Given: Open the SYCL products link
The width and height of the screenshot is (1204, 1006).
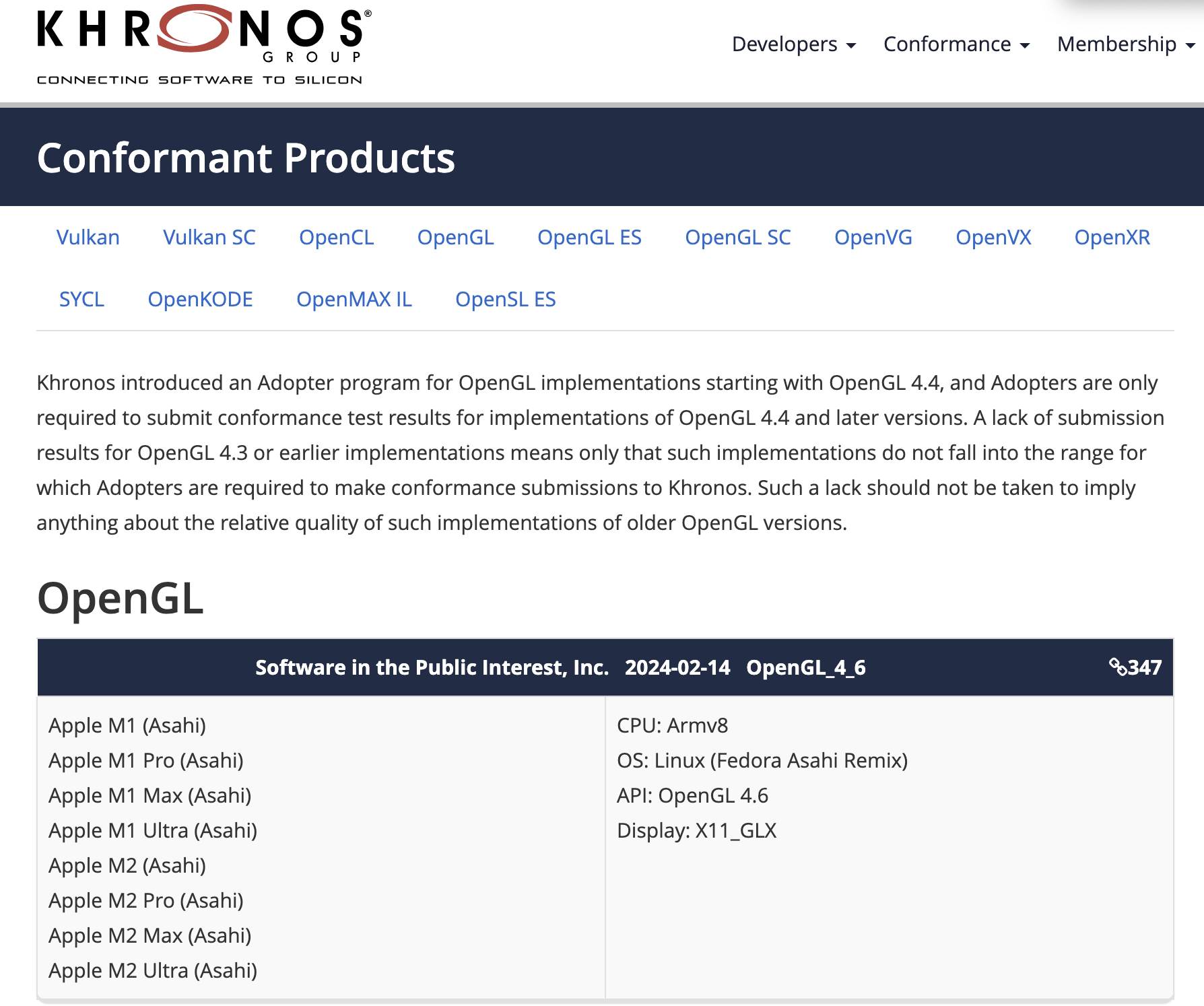Looking at the screenshot, I should pyautogui.click(x=82, y=300).
